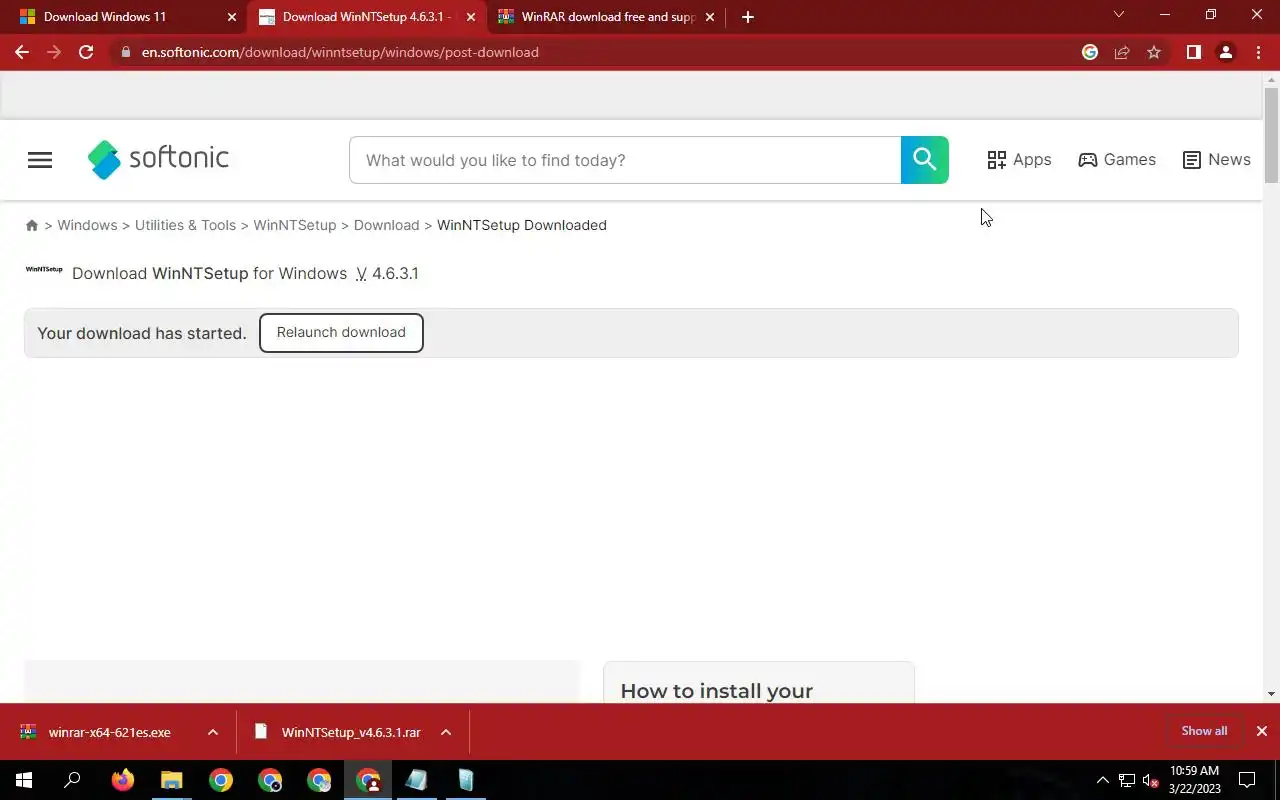Click the address bar URL

point(340,52)
